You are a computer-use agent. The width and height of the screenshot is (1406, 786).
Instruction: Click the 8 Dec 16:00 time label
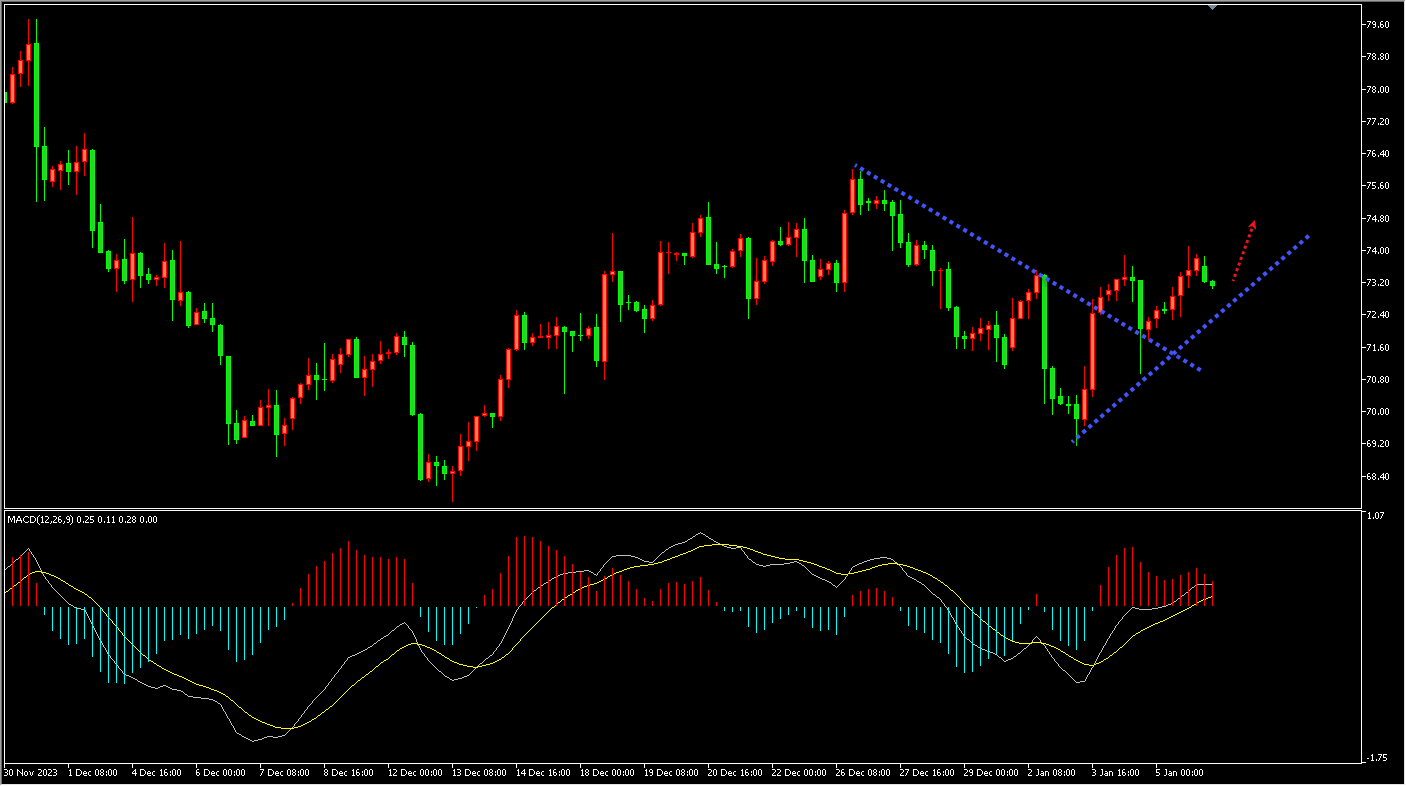pos(349,773)
